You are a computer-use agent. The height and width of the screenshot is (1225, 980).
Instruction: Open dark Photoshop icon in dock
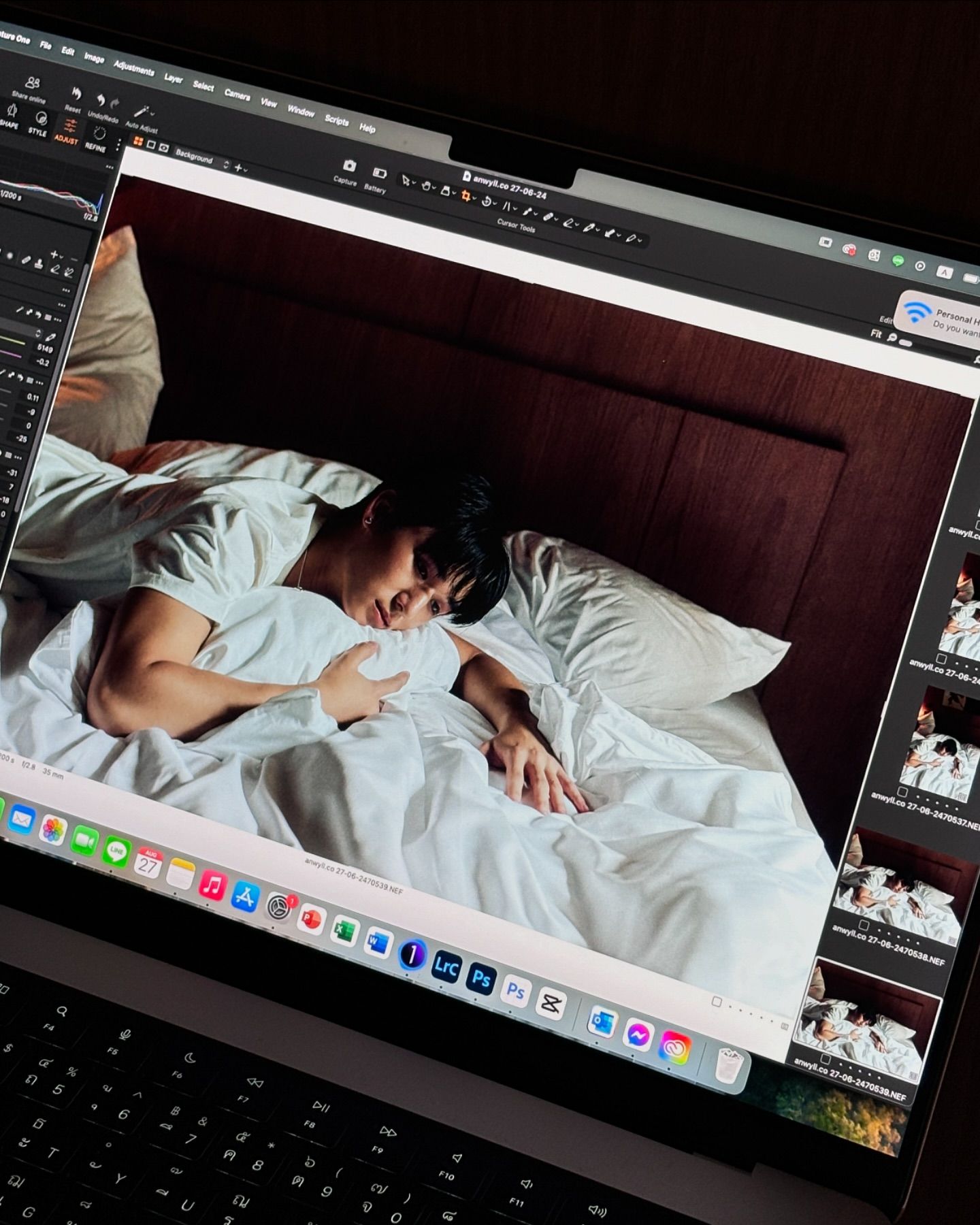click(x=481, y=979)
